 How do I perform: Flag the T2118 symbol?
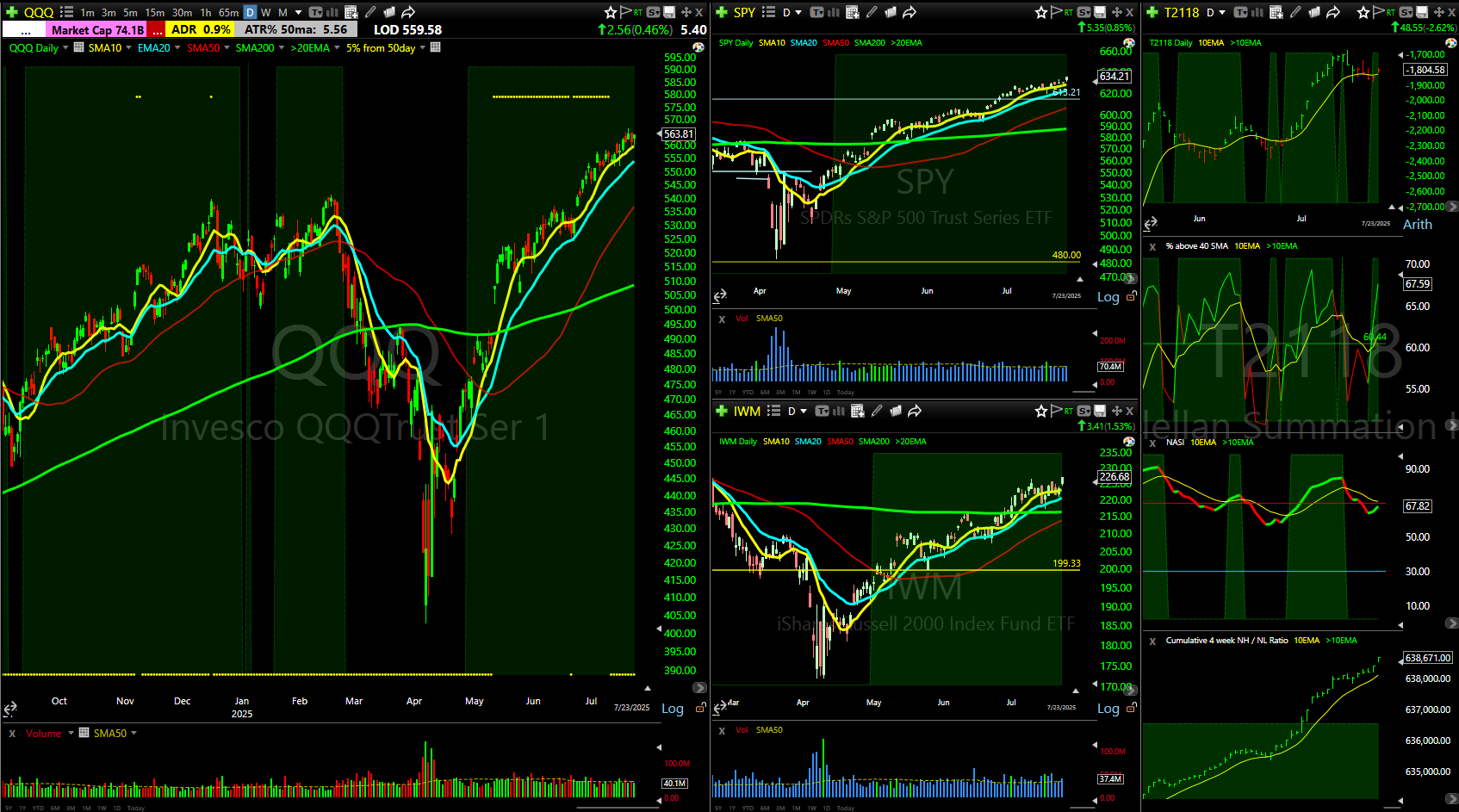click(x=1378, y=12)
